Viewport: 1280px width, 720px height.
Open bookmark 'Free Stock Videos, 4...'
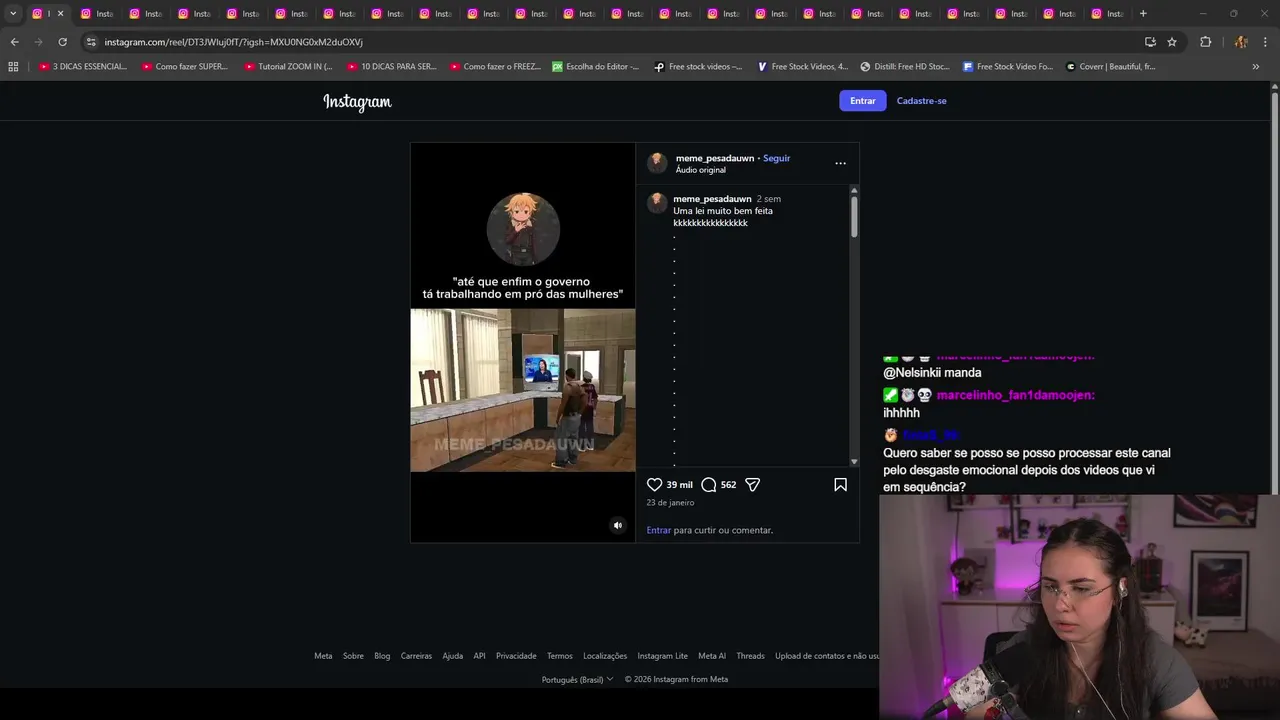point(802,67)
